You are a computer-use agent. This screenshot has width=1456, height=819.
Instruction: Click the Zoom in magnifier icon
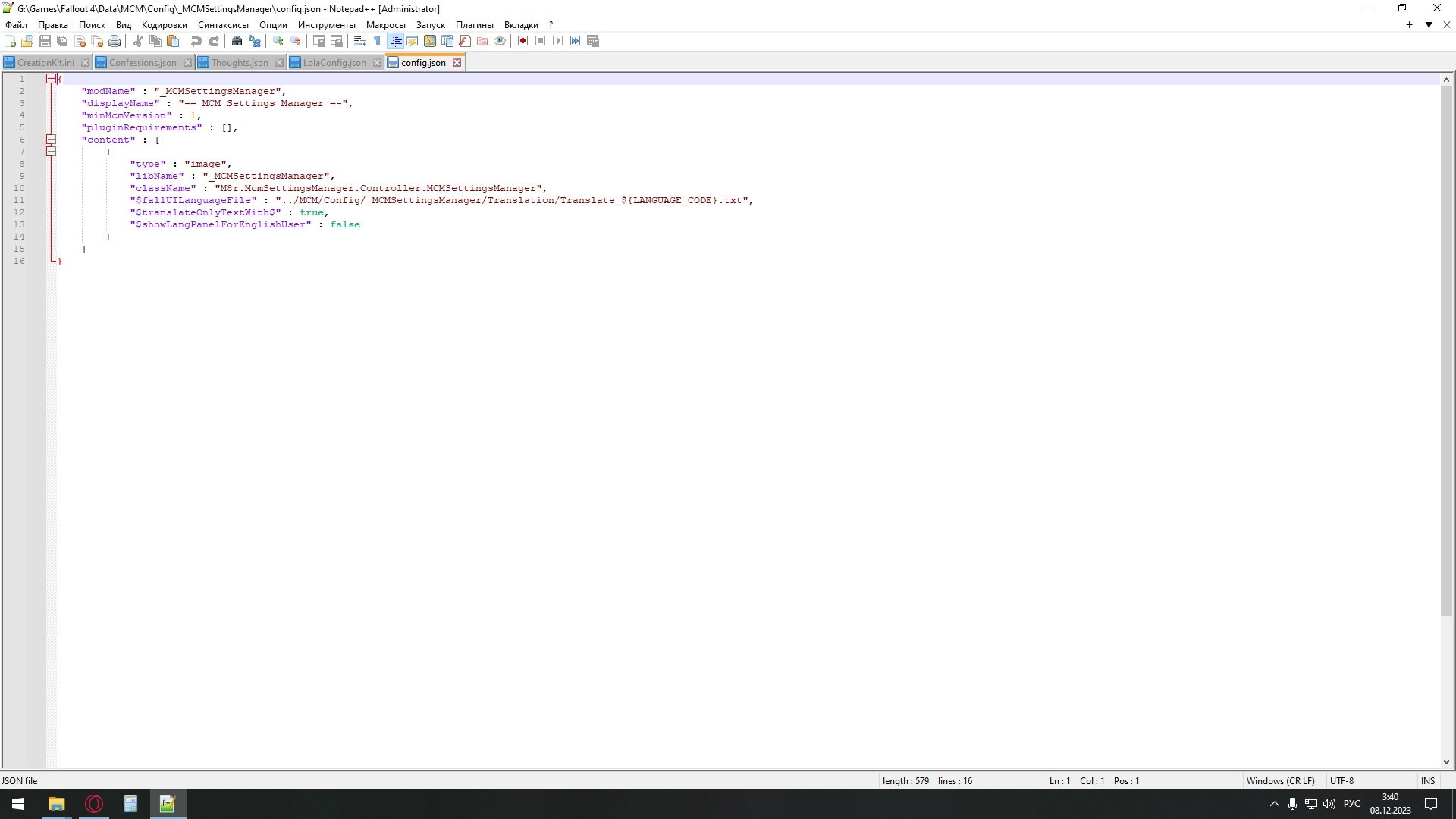tap(278, 41)
